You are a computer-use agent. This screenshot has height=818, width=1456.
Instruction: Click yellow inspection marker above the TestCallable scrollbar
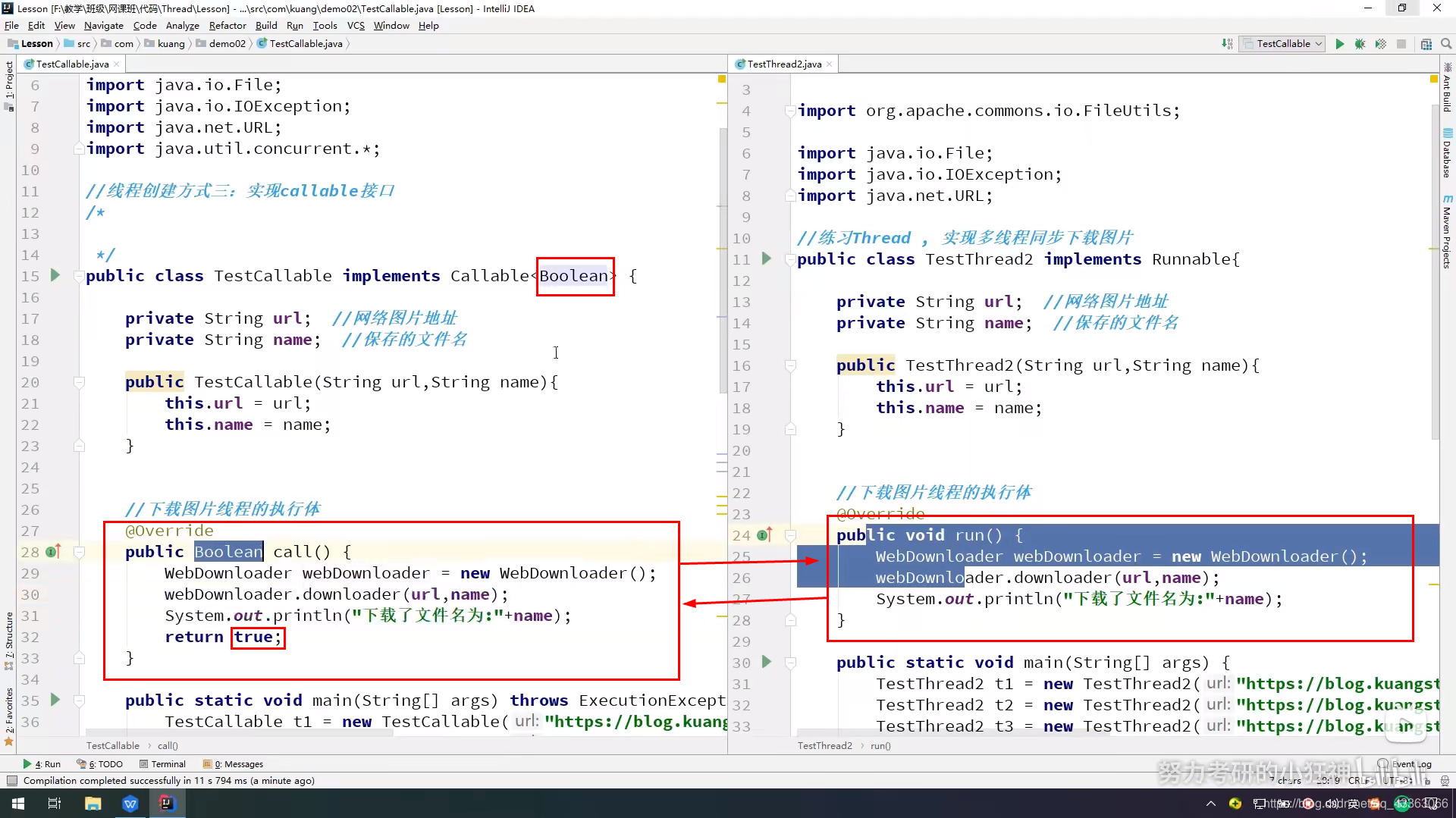coord(721,79)
